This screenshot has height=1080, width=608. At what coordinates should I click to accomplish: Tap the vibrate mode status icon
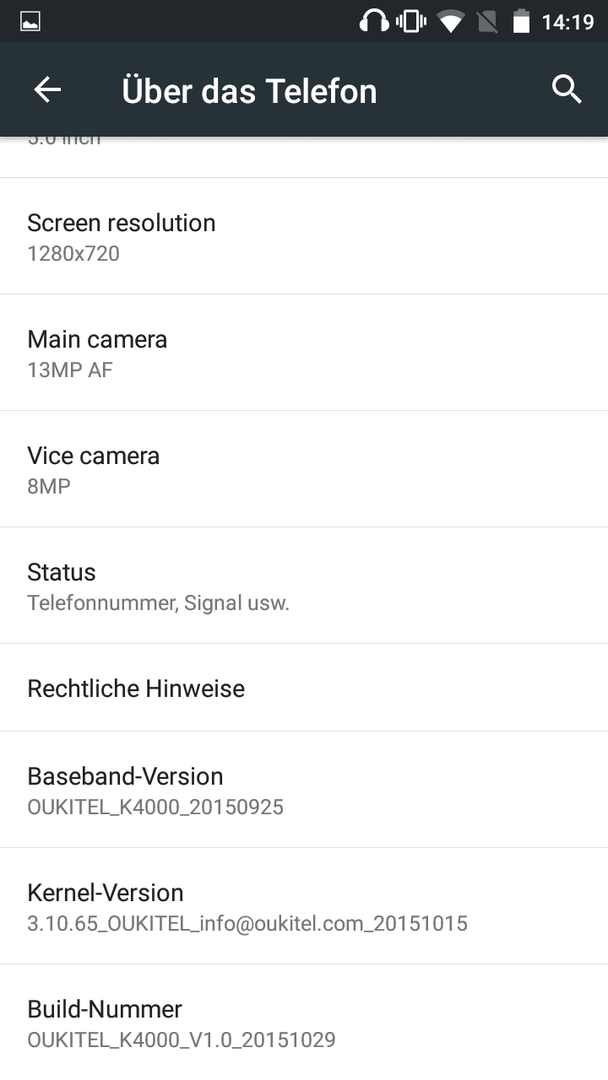[x=411, y=22]
